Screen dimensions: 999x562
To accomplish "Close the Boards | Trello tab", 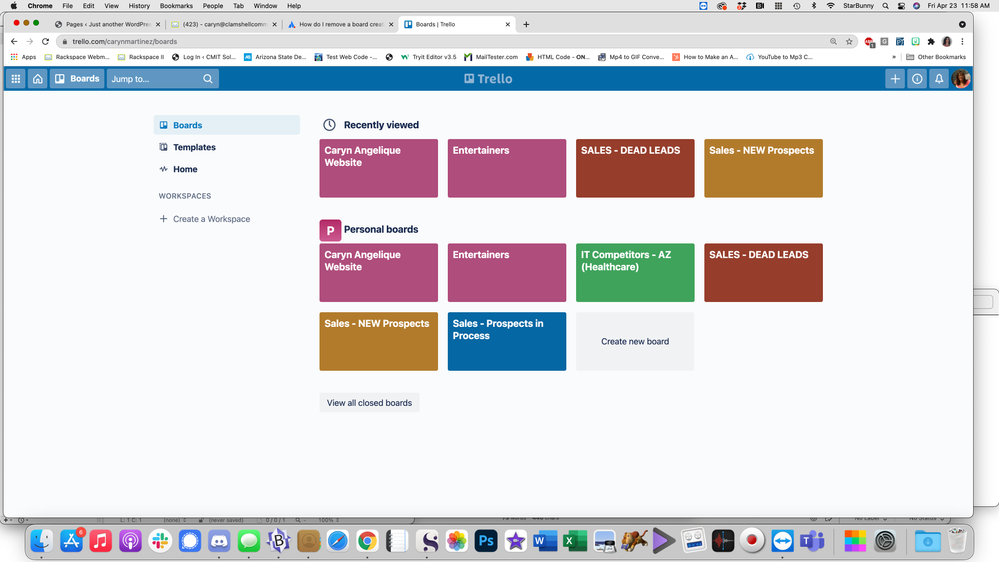I will [x=508, y=24].
